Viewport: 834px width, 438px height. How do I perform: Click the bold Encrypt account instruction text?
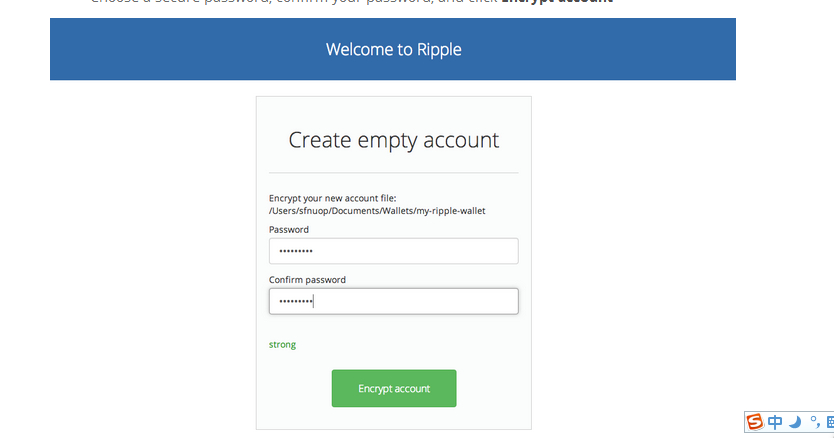[557, 2]
